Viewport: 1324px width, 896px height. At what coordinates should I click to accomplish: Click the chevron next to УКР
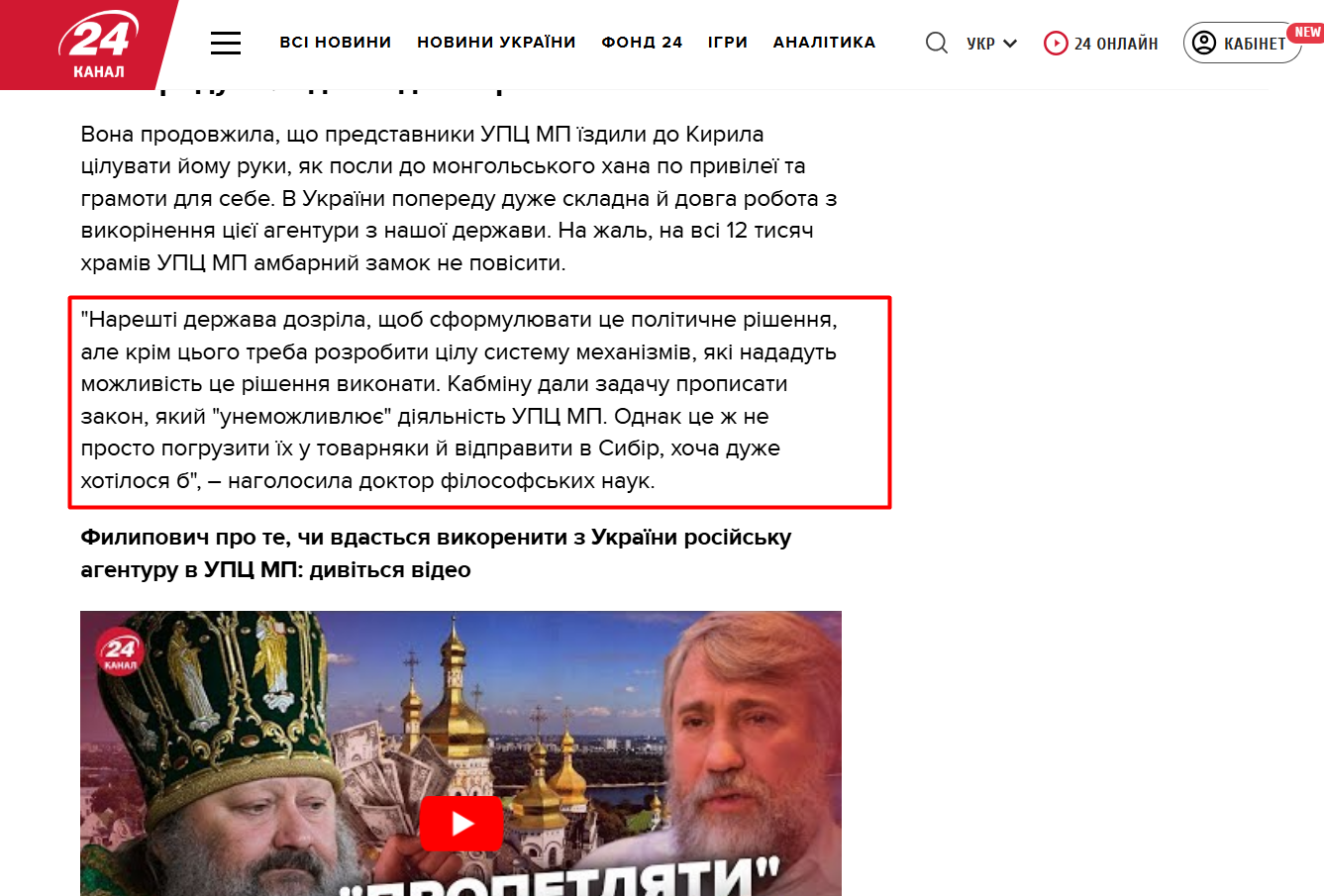point(1010,44)
